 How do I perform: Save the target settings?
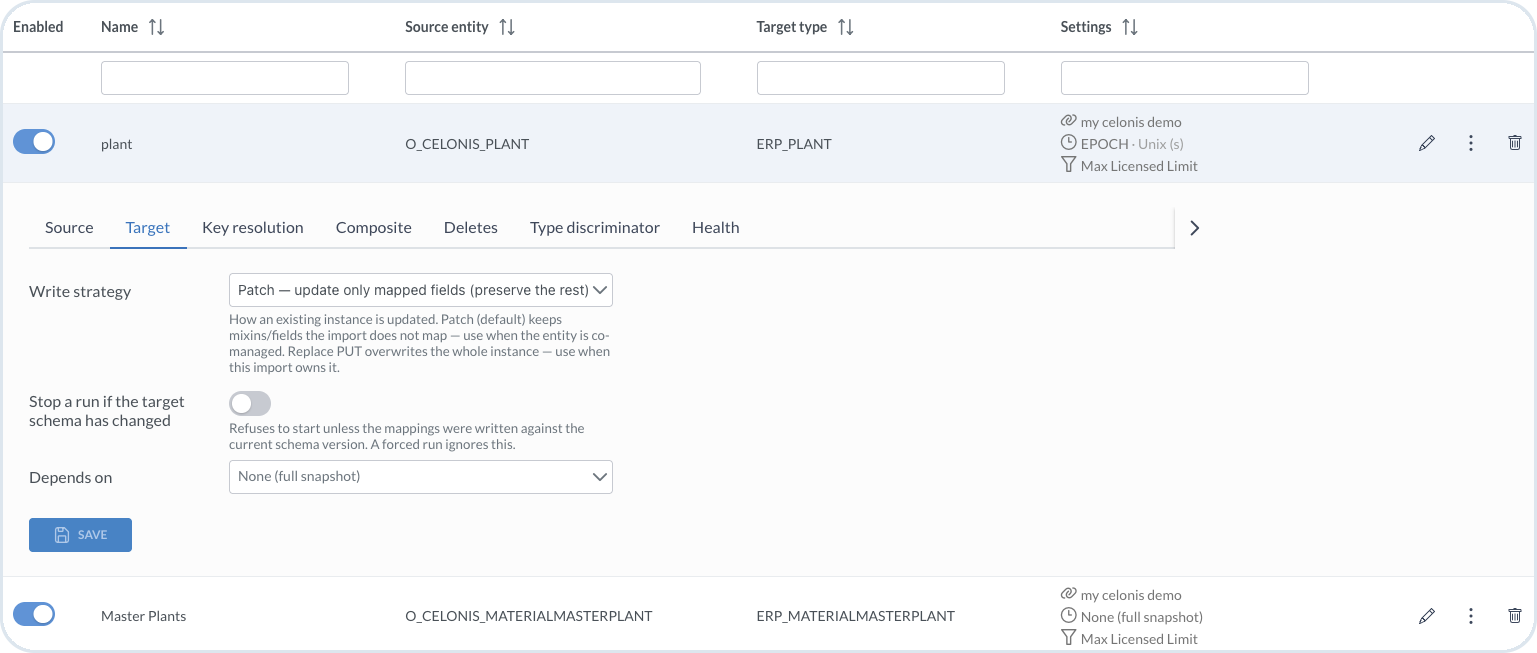tap(80, 535)
